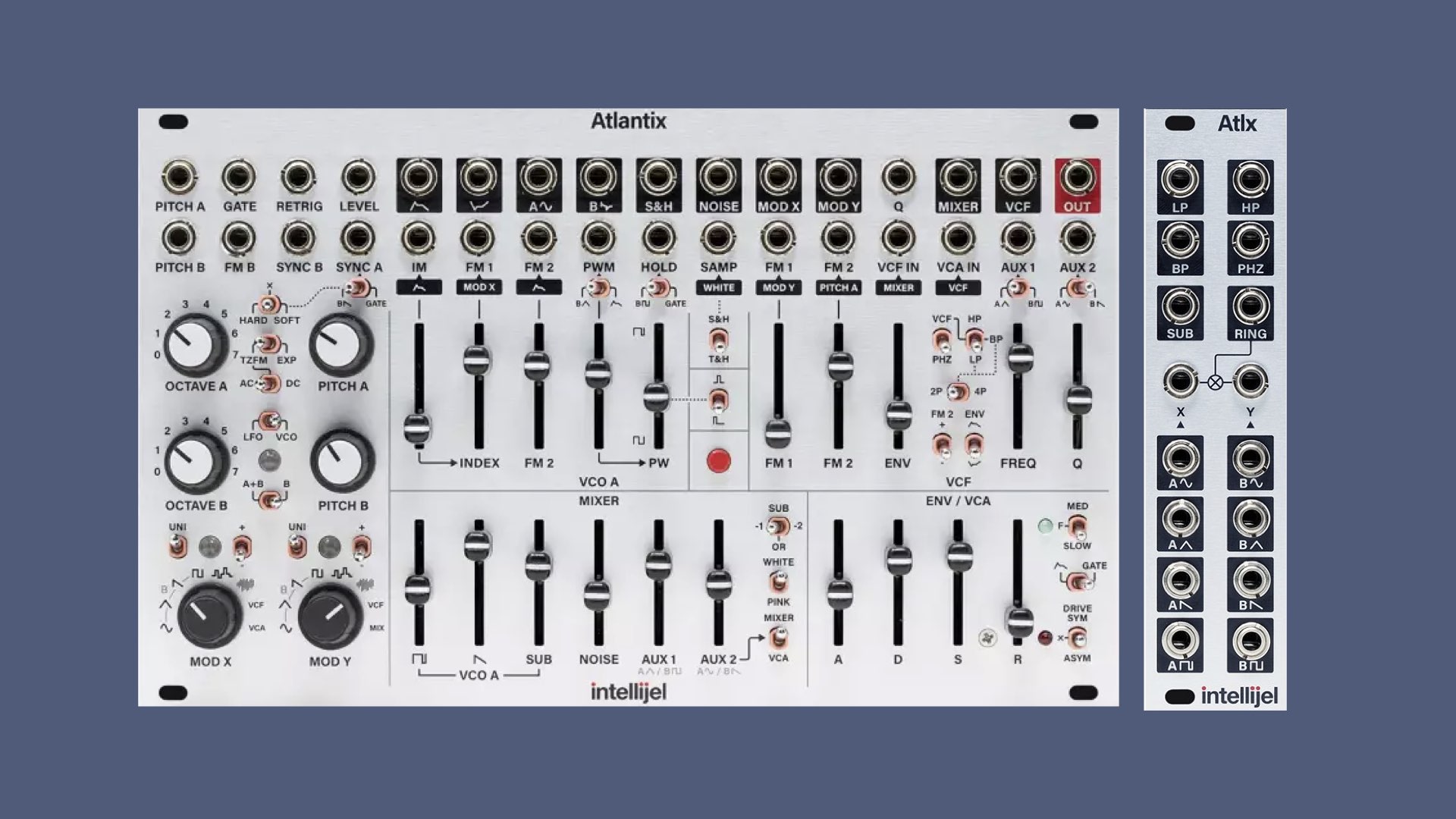
Task: Toggle the WHITE/PINK noise switch
Action: [778, 582]
